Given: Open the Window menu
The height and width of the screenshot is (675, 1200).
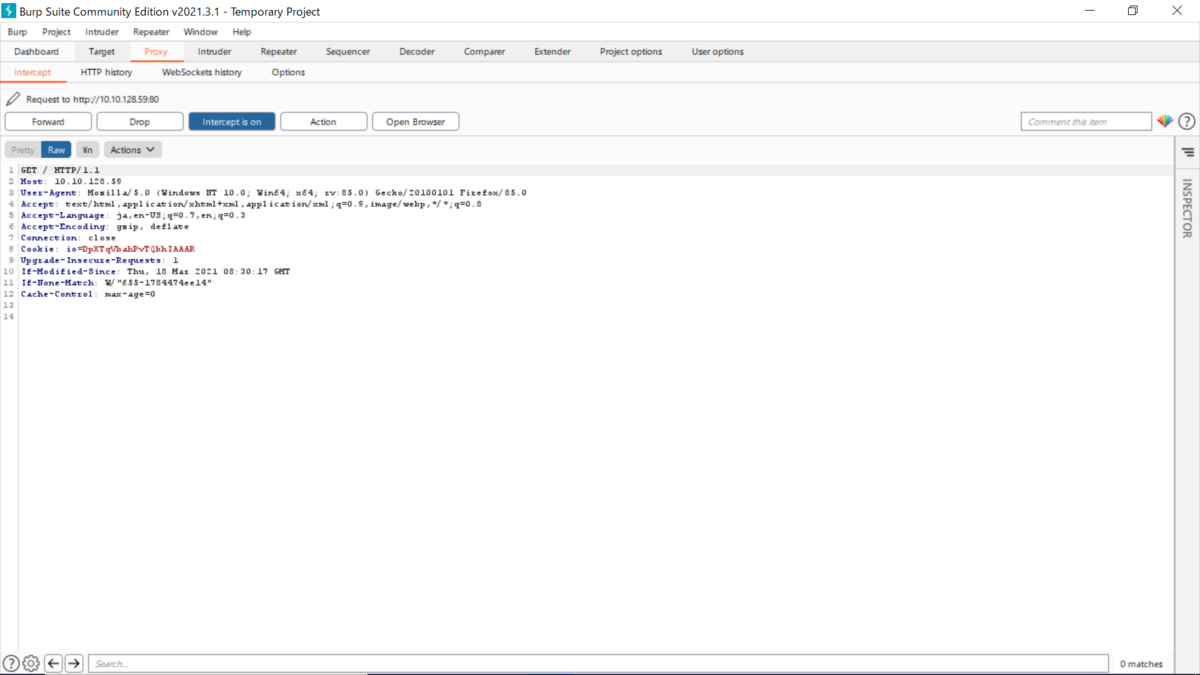Looking at the screenshot, I should [x=200, y=32].
